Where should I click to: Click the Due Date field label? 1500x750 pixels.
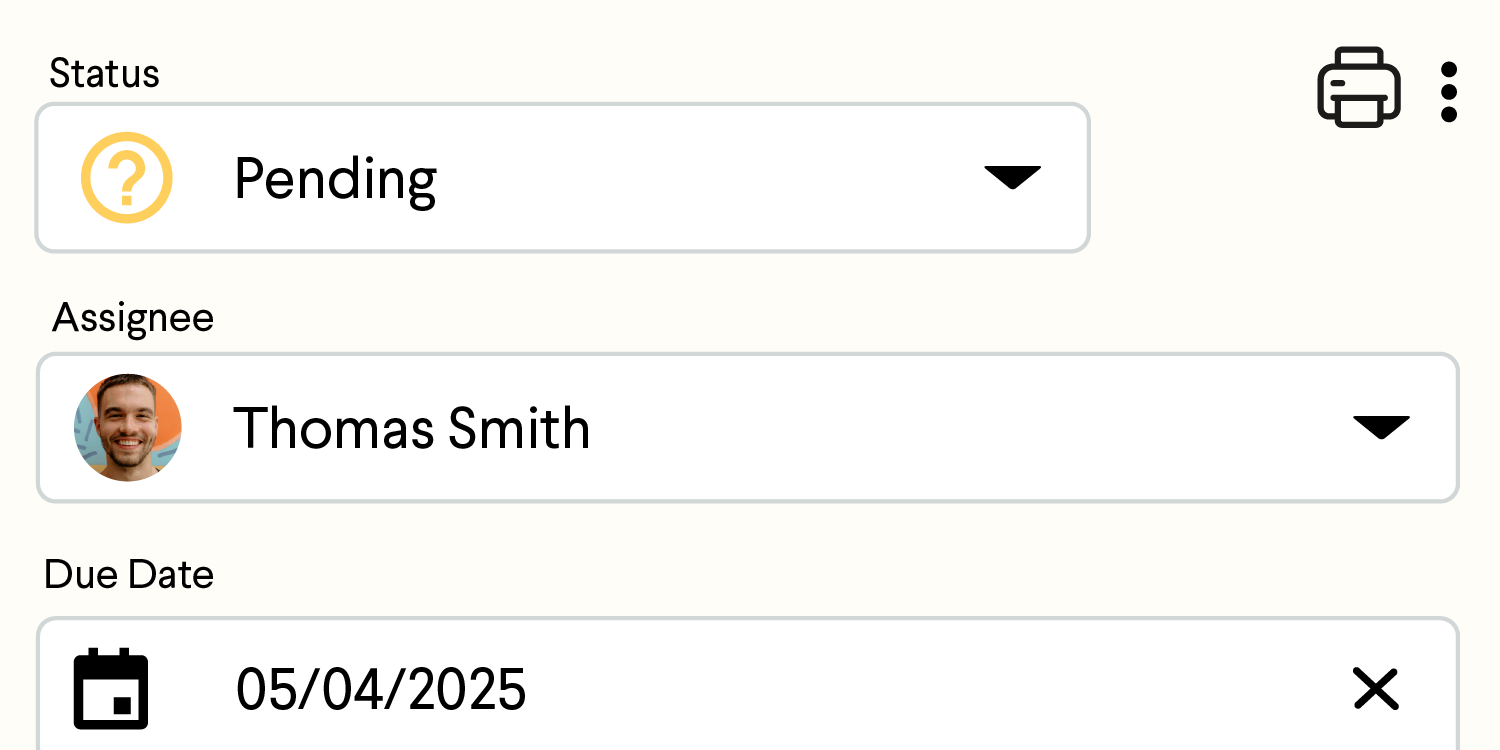pos(129,575)
